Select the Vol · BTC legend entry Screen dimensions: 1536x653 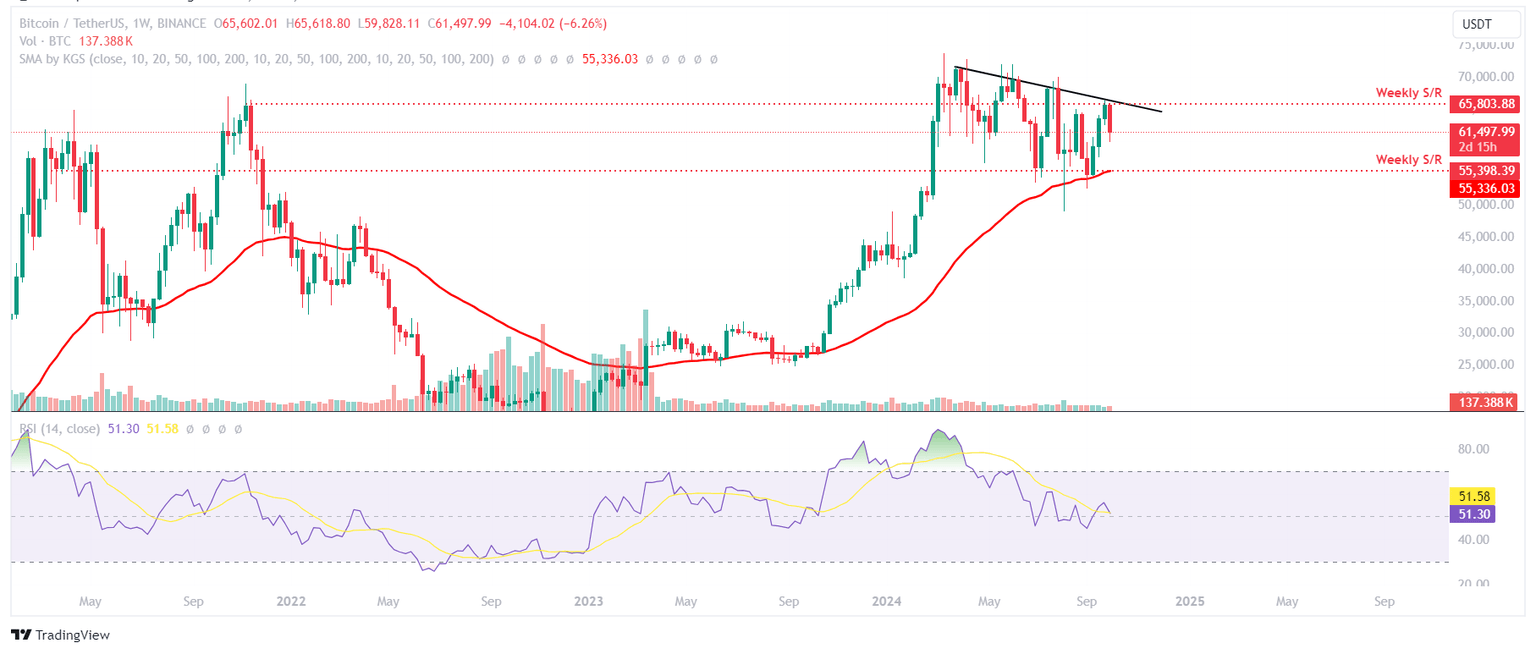point(45,42)
